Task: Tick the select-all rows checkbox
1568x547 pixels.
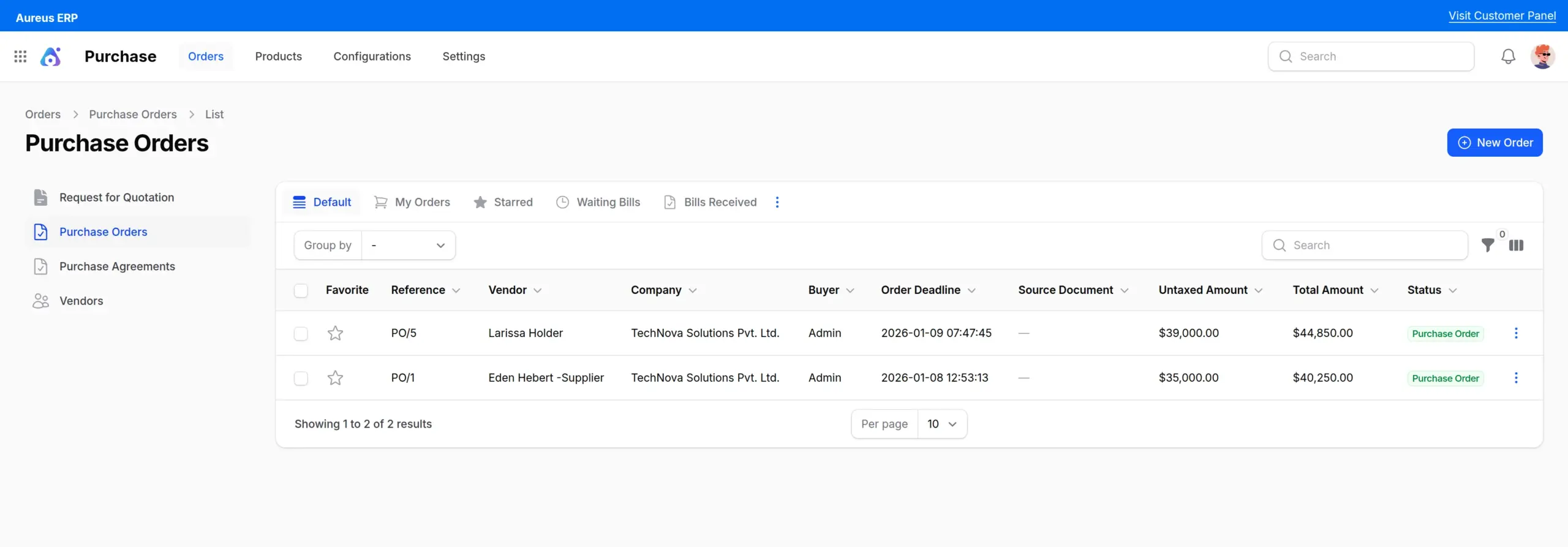Action: pos(301,290)
